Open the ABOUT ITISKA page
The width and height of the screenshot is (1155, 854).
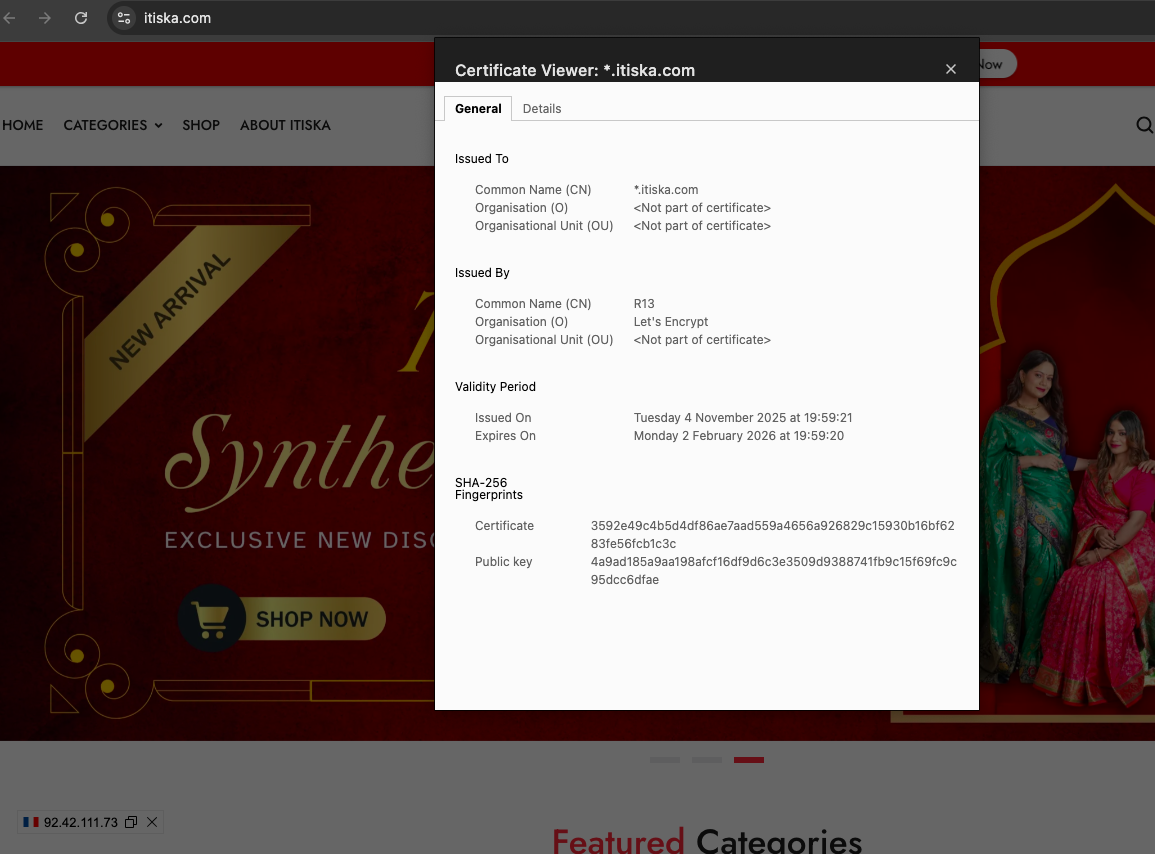pos(285,125)
